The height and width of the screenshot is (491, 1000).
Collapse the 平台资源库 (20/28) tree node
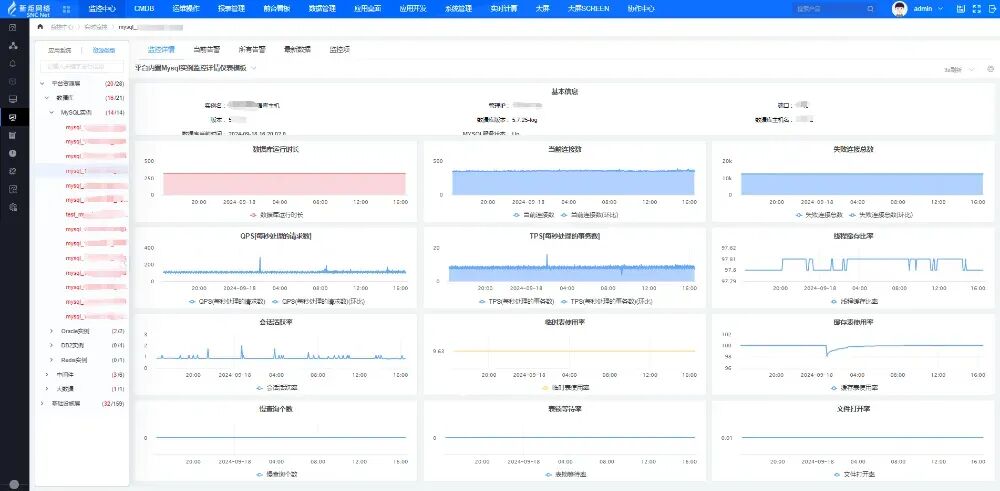pyautogui.click(x=43, y=84)
